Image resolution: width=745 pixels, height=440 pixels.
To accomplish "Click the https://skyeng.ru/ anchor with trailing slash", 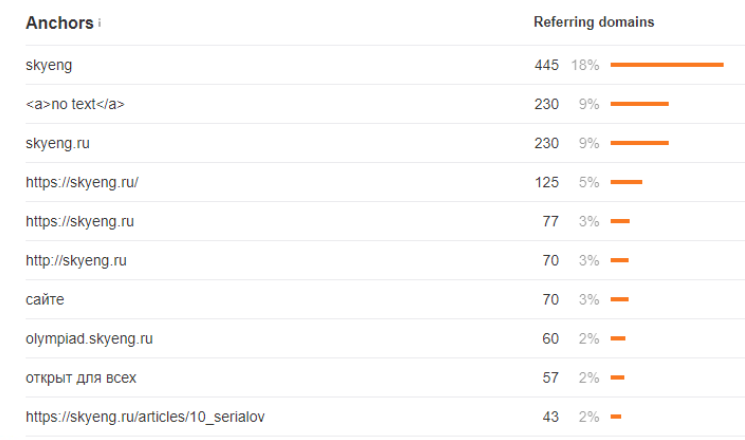I will [x=82, y=182].
